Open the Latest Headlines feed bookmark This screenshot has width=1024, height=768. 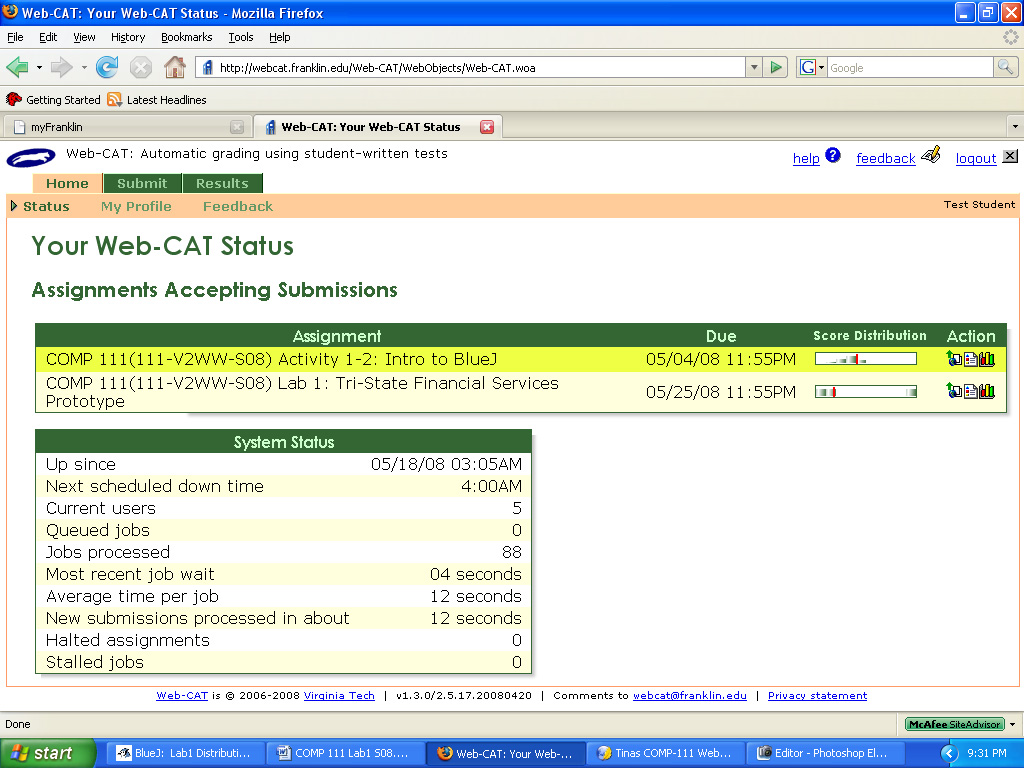tap(157, 100)
